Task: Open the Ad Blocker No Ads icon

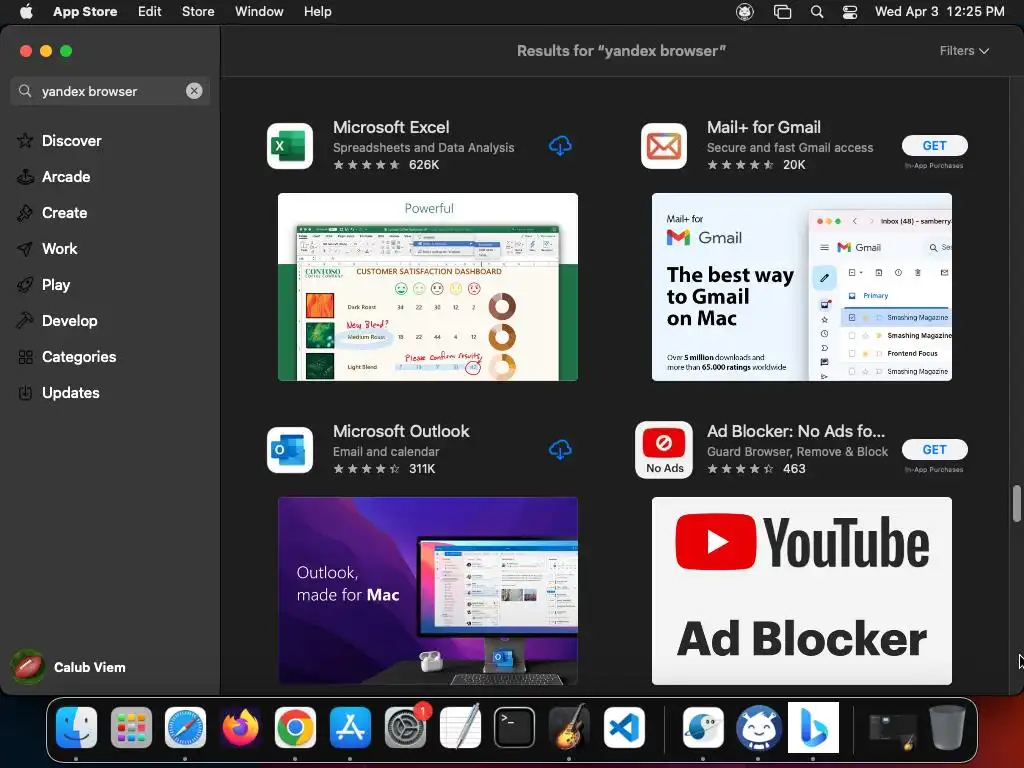Action: [664, 450]
